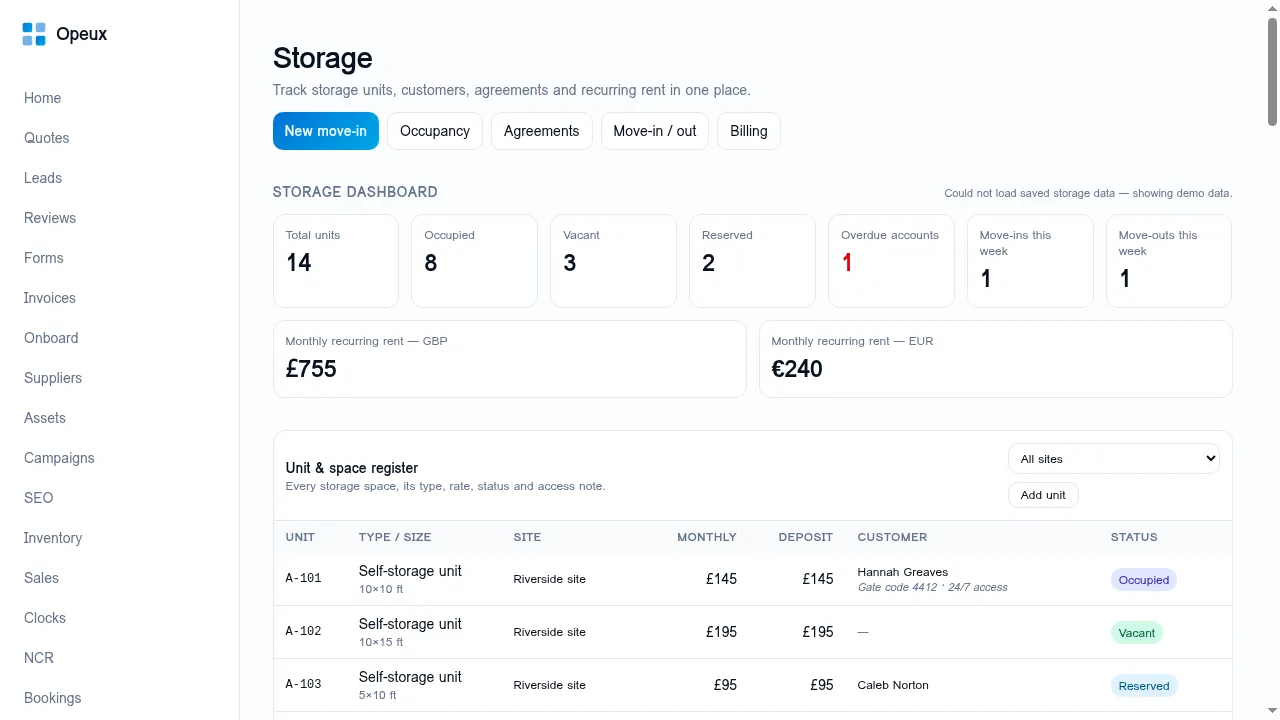Click the GBP monthly rent card
Viewport: 1280px width, 720px height.
[510, 359]
